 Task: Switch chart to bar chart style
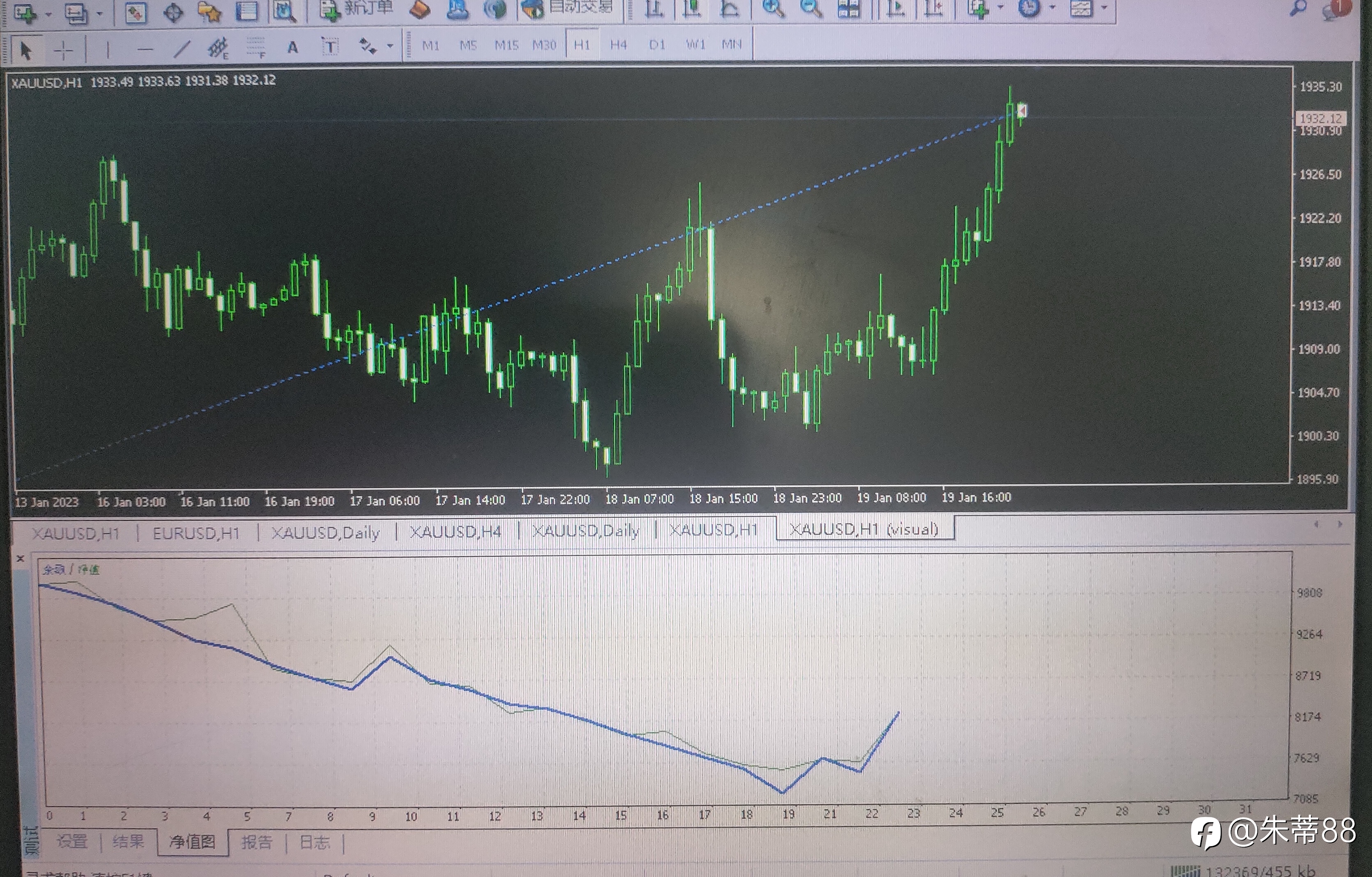coord(654,9)
